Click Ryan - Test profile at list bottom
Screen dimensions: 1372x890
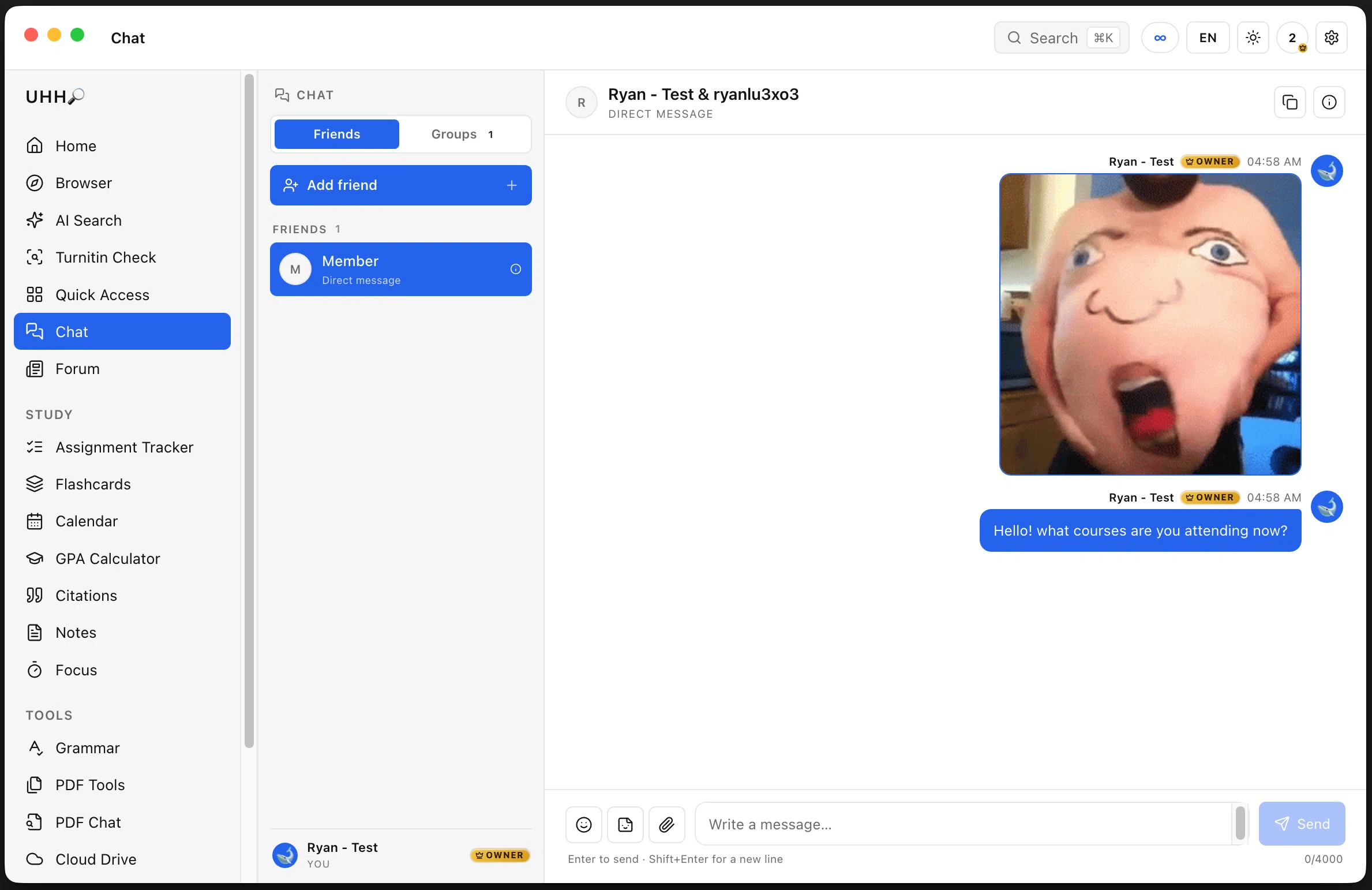(401, 855)
